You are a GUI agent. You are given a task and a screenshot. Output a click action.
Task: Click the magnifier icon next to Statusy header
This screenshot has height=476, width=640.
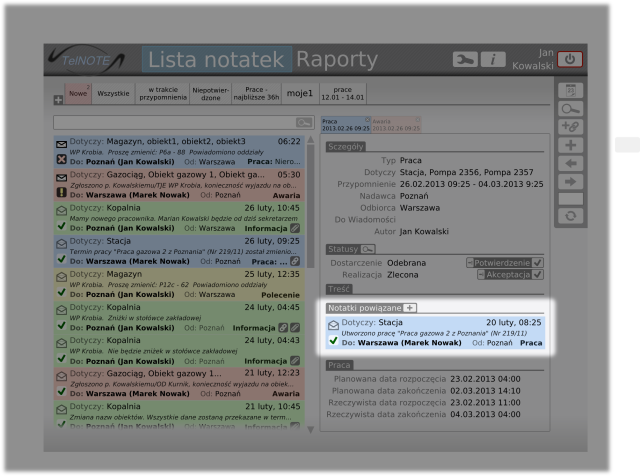pos(367,249)
